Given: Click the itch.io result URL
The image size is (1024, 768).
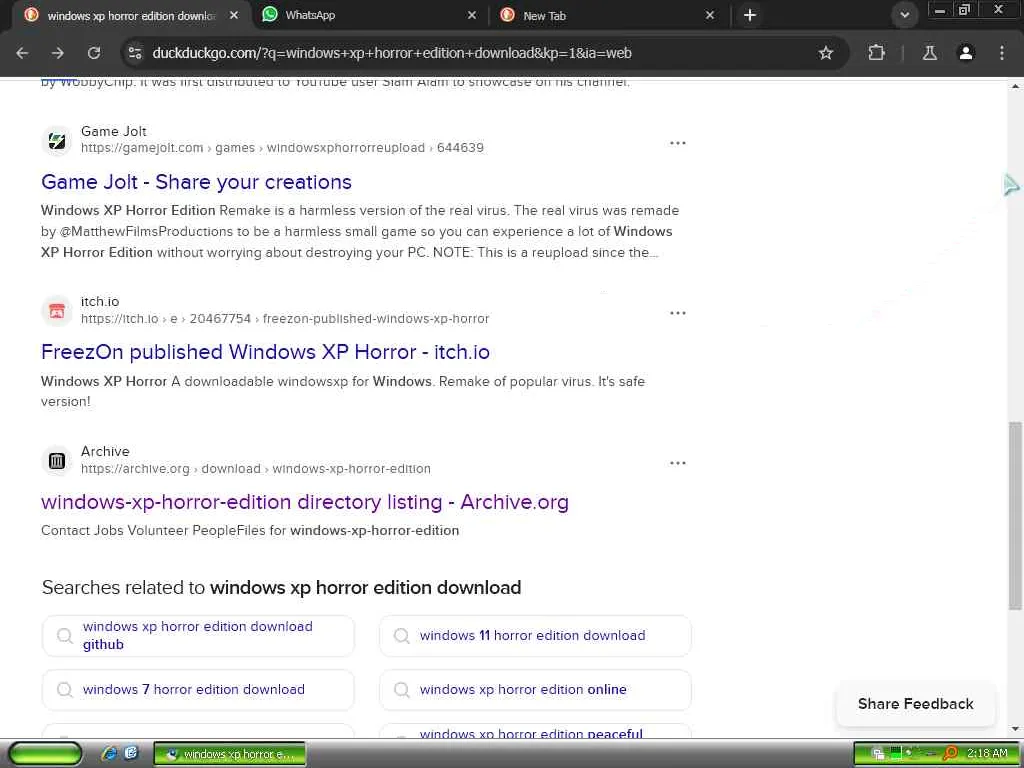Looking at the screenshot, I should pos(285,319).
